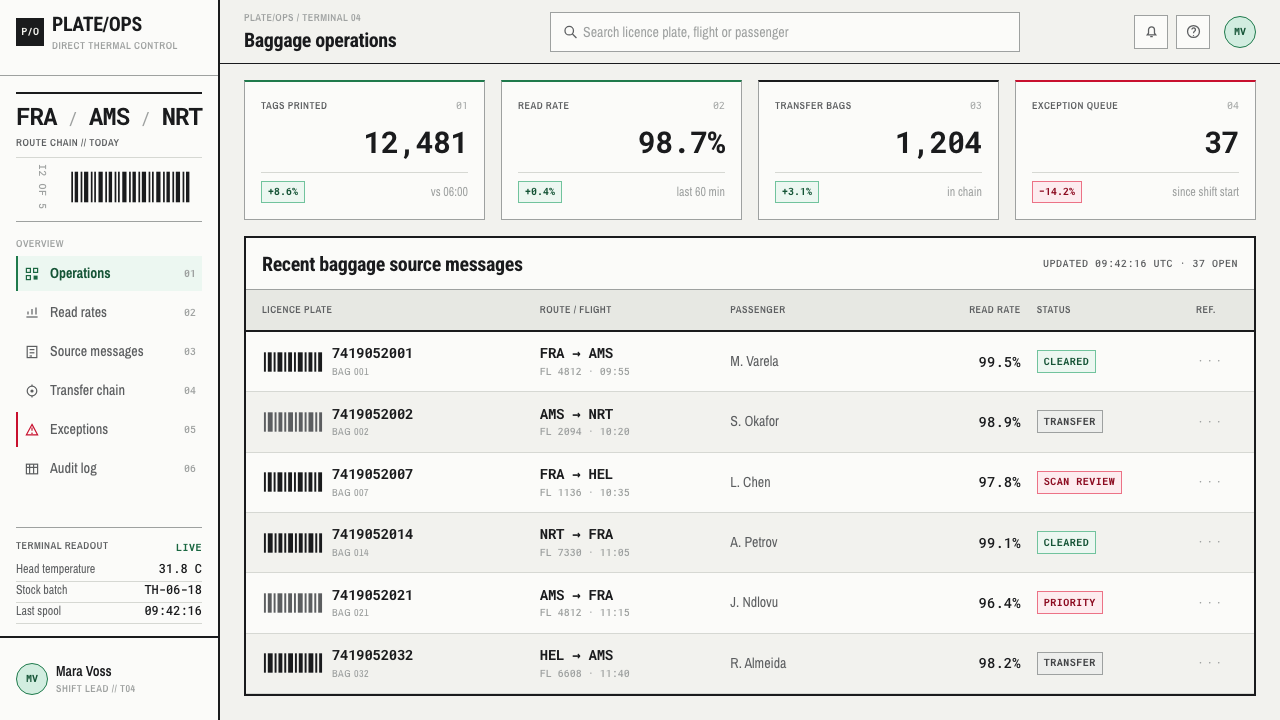Click the SCAN REVIEW status badge
The image size is (1280, 720).
point(1079,482)
